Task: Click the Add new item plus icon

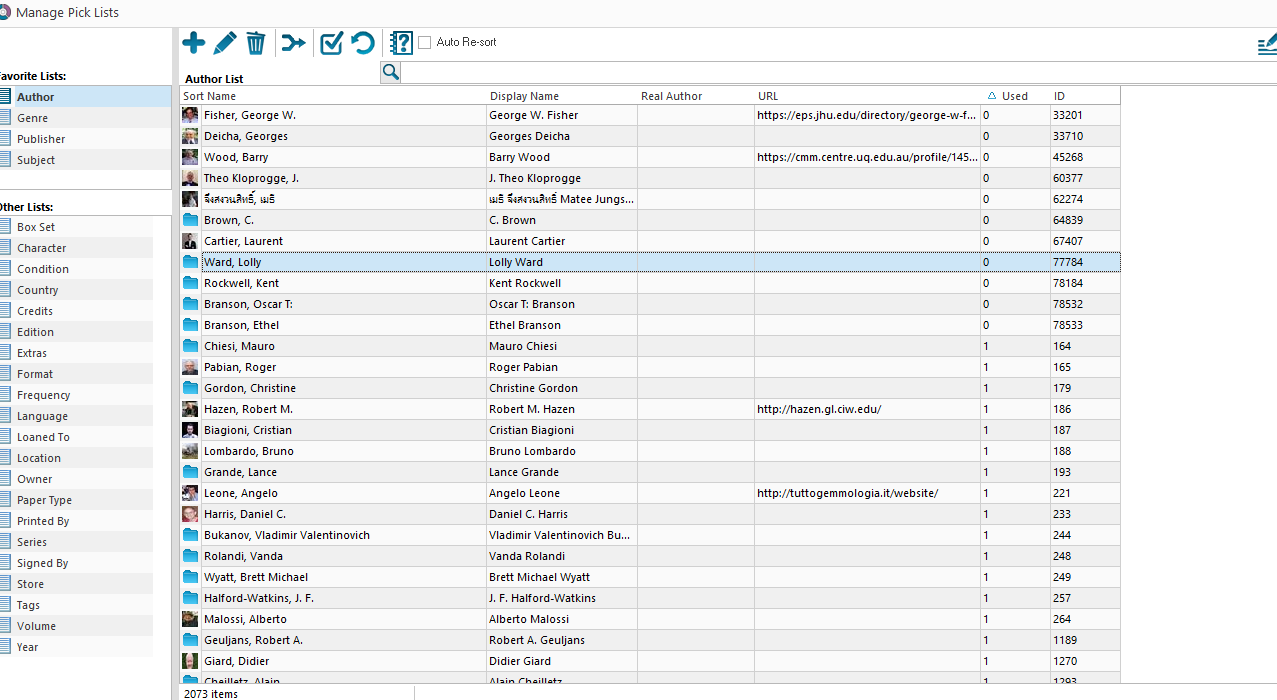Action: coord(194,43)
